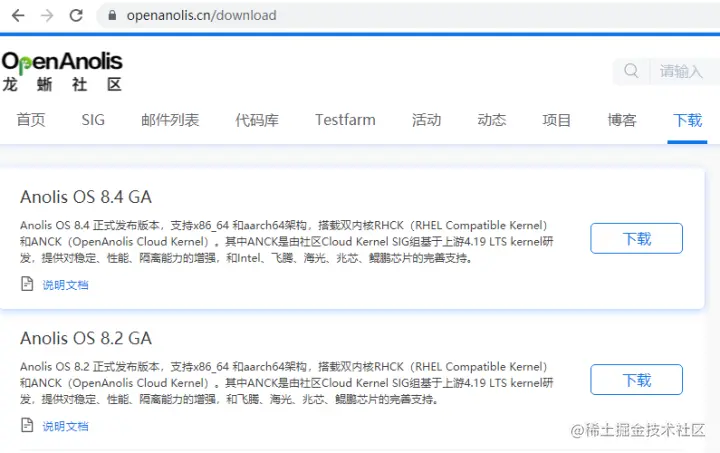Open the 首页 navigation tab
Viewport: 720px width, 453px height.
click(x=31, y=120)
